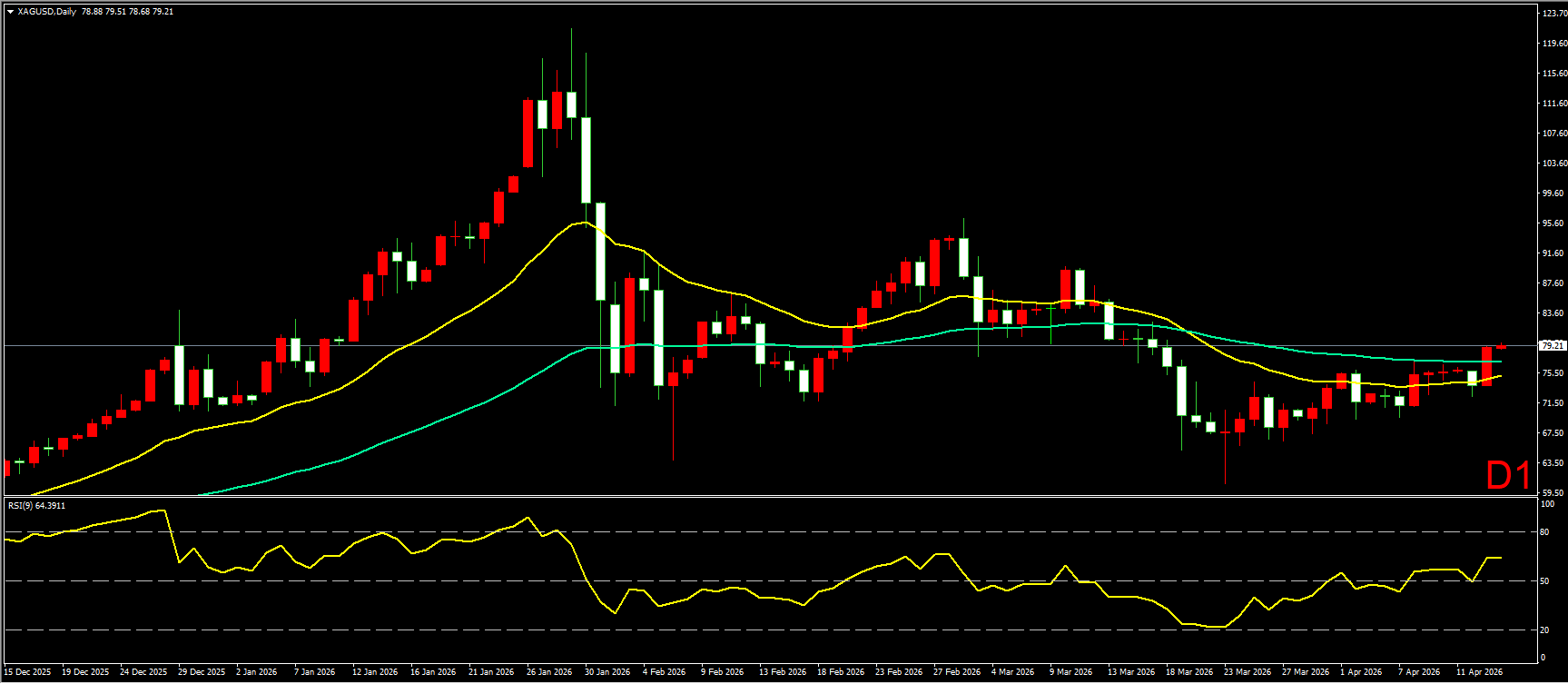Click the RSI 80 level scale label
This screenshot has width=1568, height=684.
tap(1545, 532)
